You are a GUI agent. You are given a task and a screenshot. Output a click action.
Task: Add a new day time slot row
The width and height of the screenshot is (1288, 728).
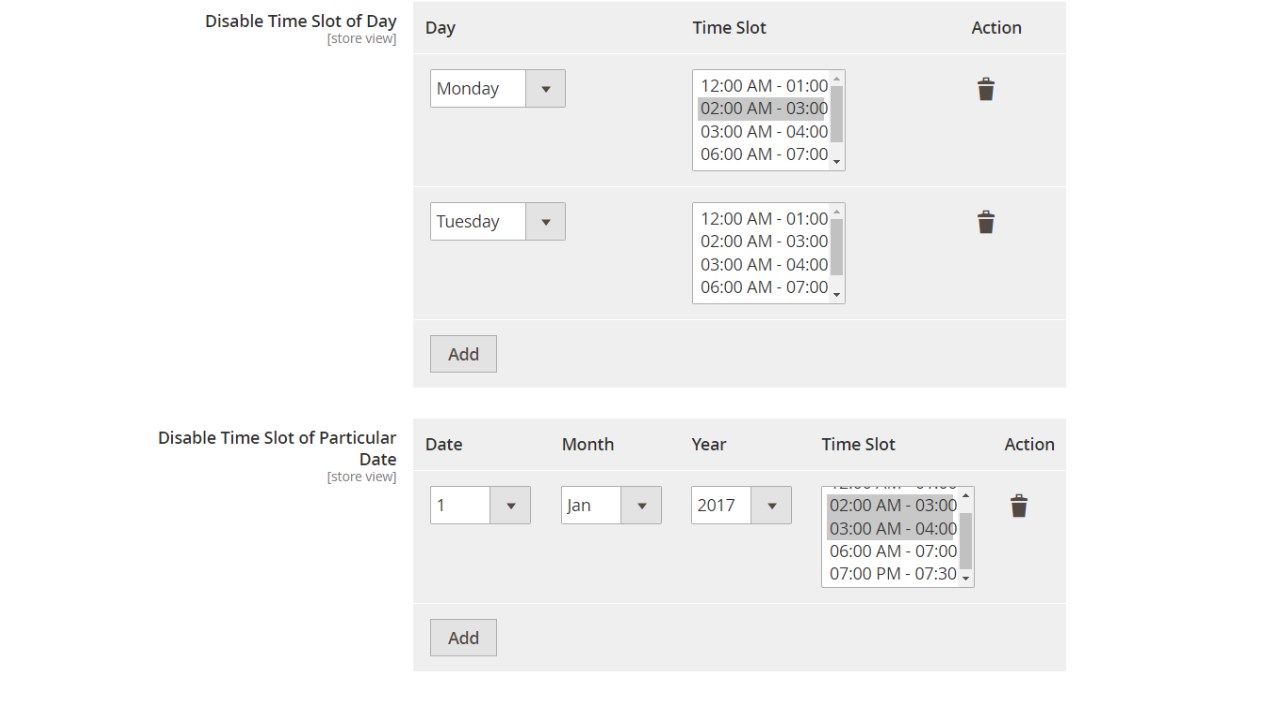click(x=463, y=354)
